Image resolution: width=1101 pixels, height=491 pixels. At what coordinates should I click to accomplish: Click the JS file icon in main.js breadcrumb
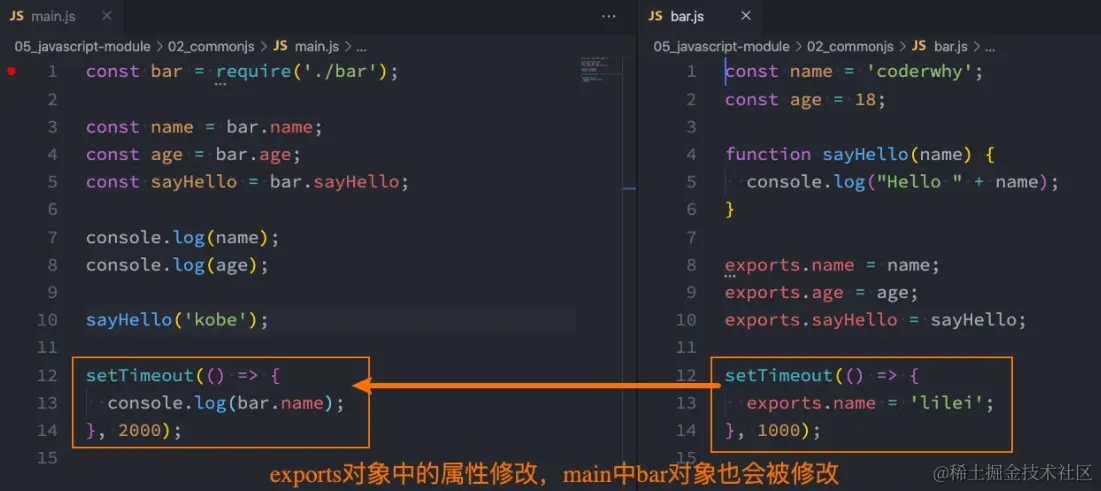point(280,46)
